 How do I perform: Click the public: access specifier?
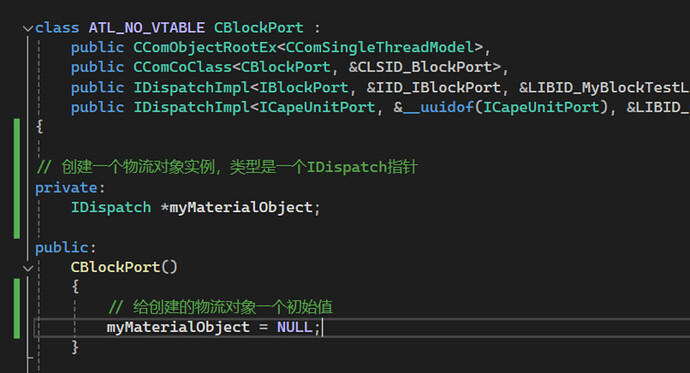click(66, 248)
